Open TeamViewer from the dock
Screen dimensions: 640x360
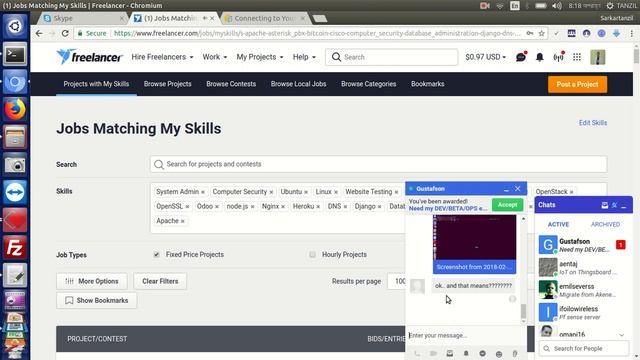click(15, 192)
